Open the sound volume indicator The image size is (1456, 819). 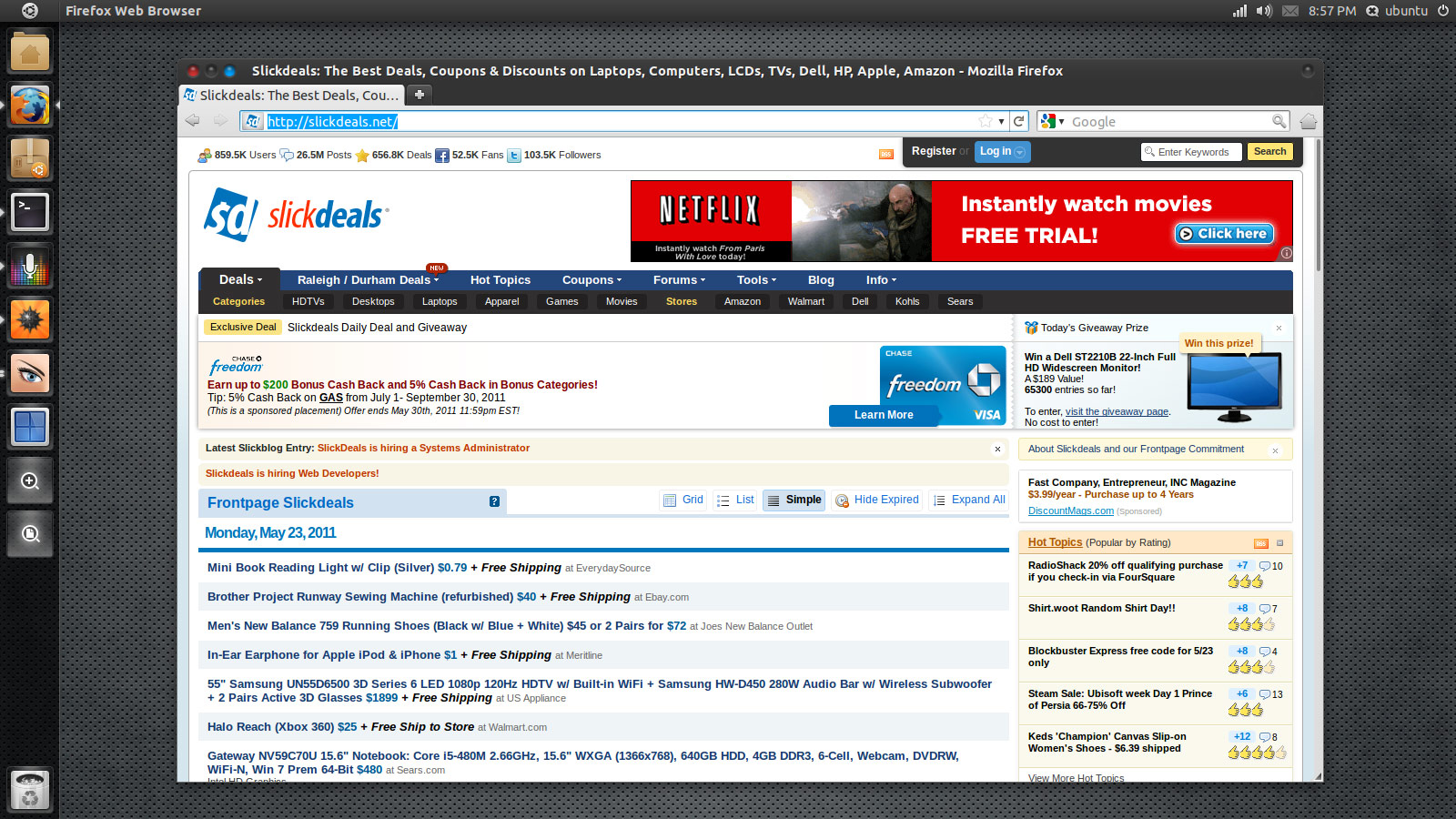pos(1264,11)
